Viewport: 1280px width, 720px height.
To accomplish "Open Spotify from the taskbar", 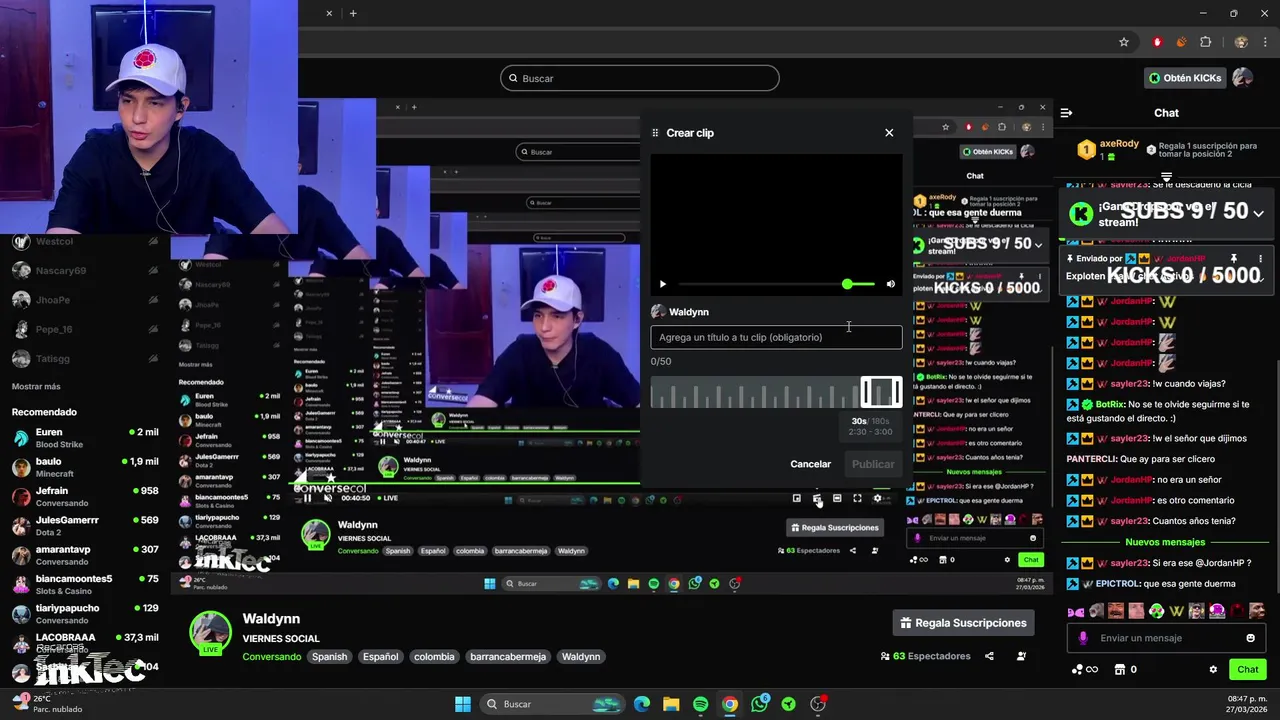I will click(x=700, y=704).
